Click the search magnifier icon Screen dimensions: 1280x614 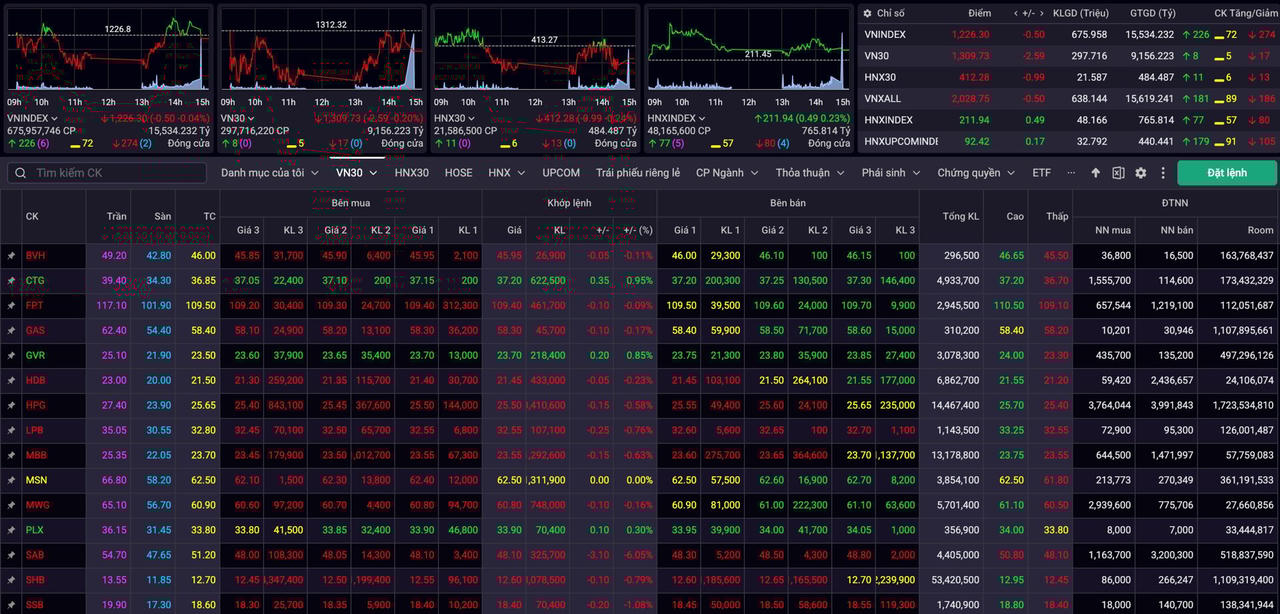(21, 173)
